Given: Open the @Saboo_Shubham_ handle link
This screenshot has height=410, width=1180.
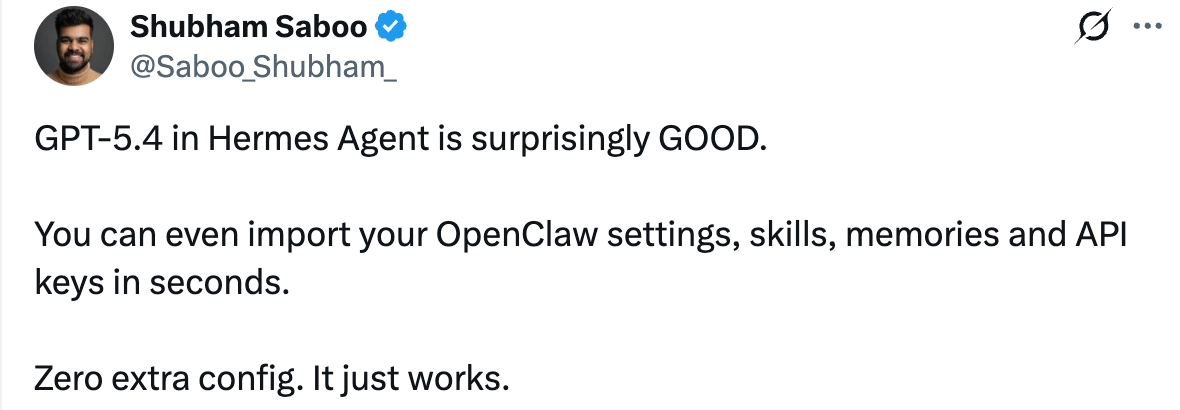Looking at the screenshot, I should [x=264, y=67].
